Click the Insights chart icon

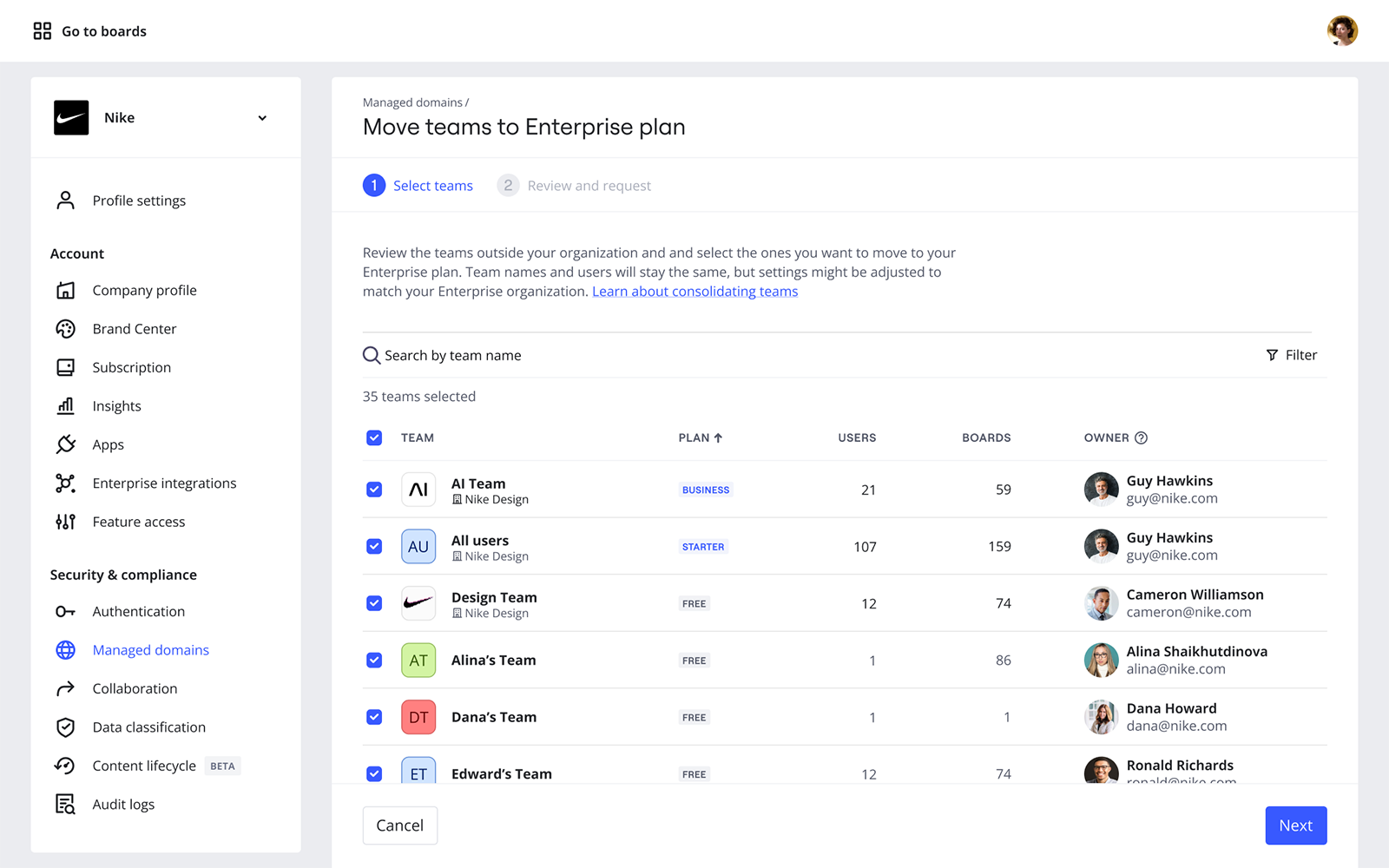[65, 406]
